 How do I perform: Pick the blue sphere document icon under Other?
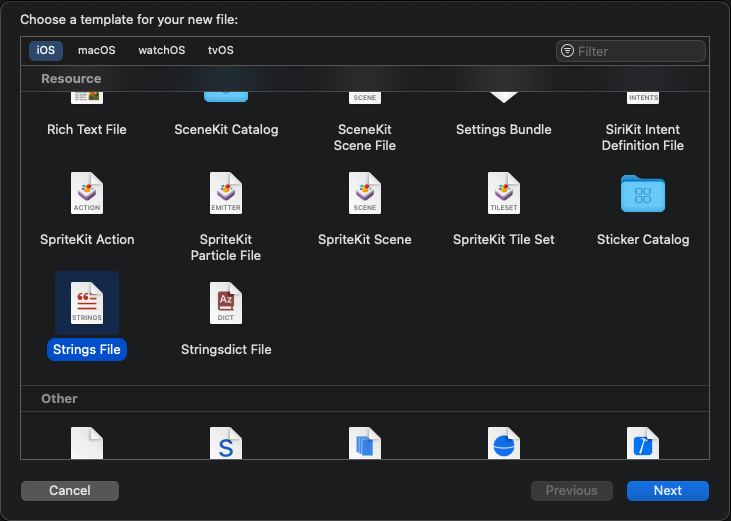[503, 443]
